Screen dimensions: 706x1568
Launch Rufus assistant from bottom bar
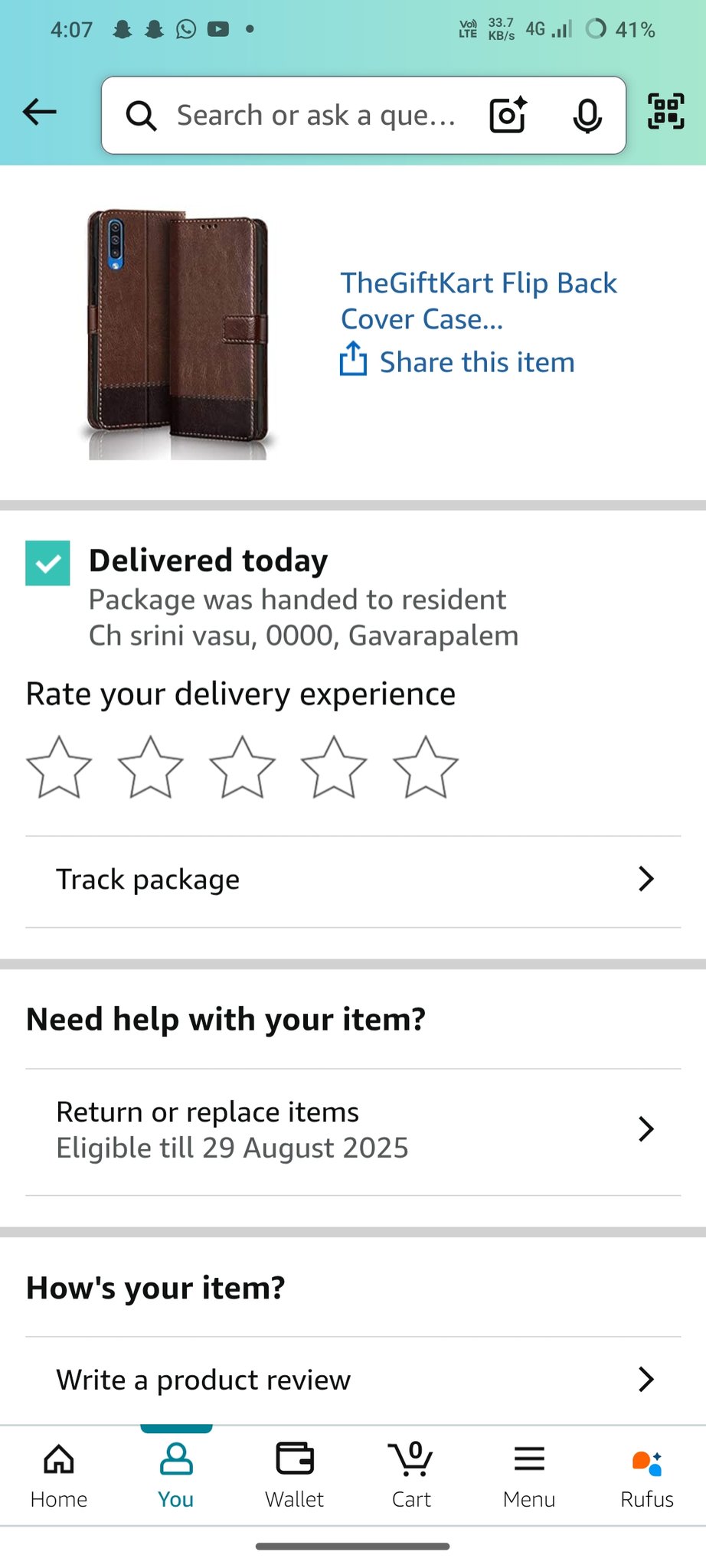click(x=646, y=1474)
